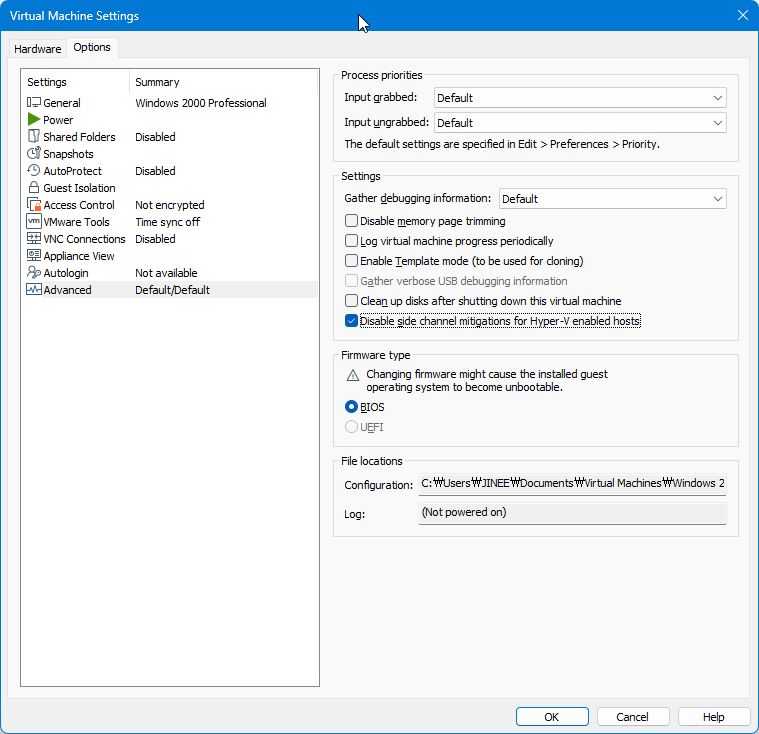Click the Shared Folders icon
Screen dimensions: 759x734
33,137
